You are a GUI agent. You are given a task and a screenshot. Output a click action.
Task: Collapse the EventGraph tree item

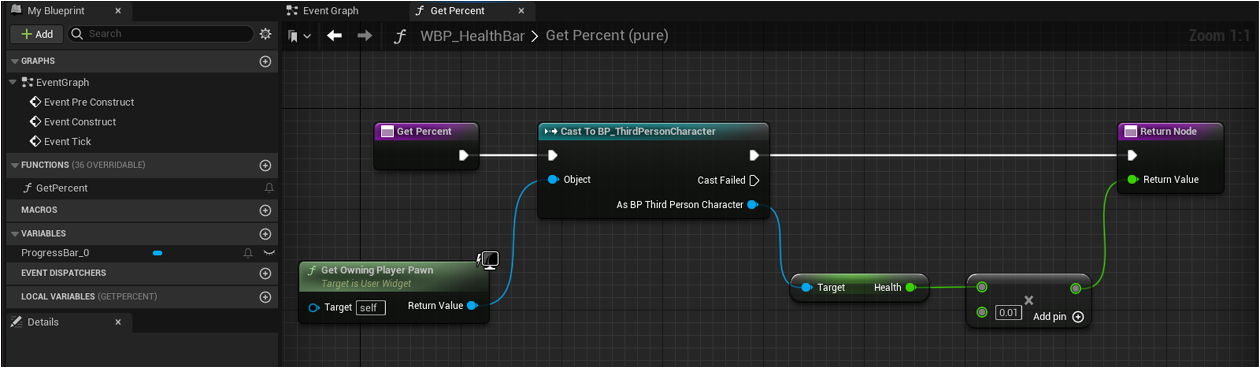13,82
